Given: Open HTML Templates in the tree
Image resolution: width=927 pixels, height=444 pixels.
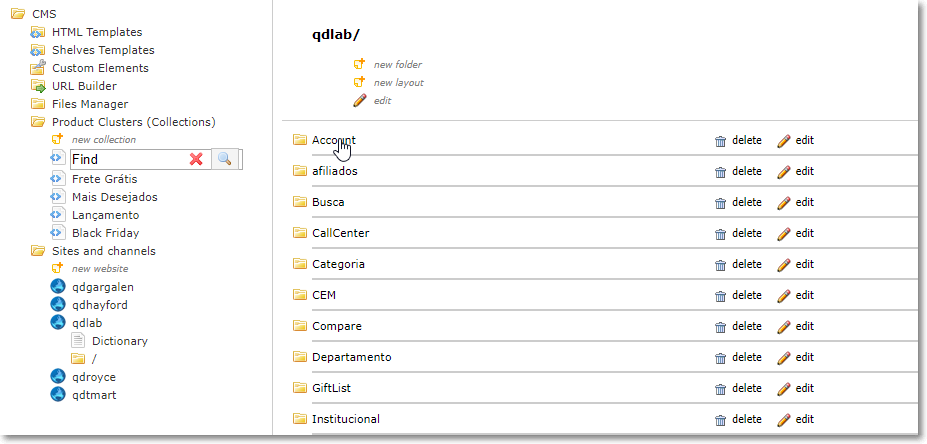Looking at the screenshot, I should pyautogui.click(x=97, y=32).
